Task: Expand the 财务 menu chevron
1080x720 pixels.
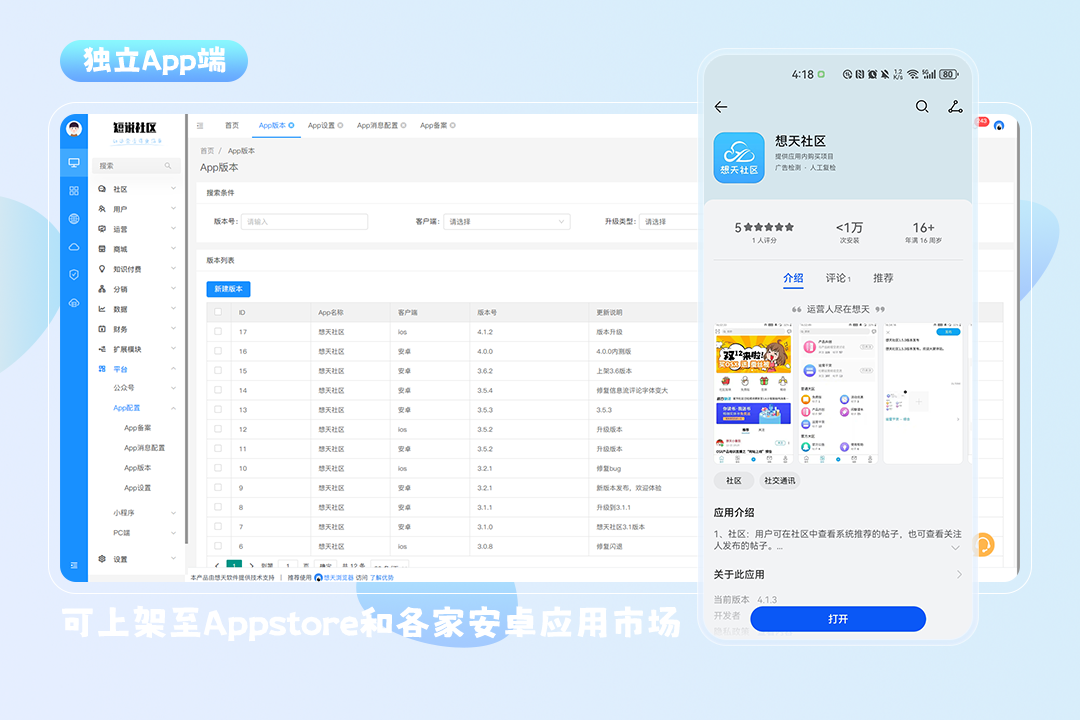Action: tap(174, 329)
